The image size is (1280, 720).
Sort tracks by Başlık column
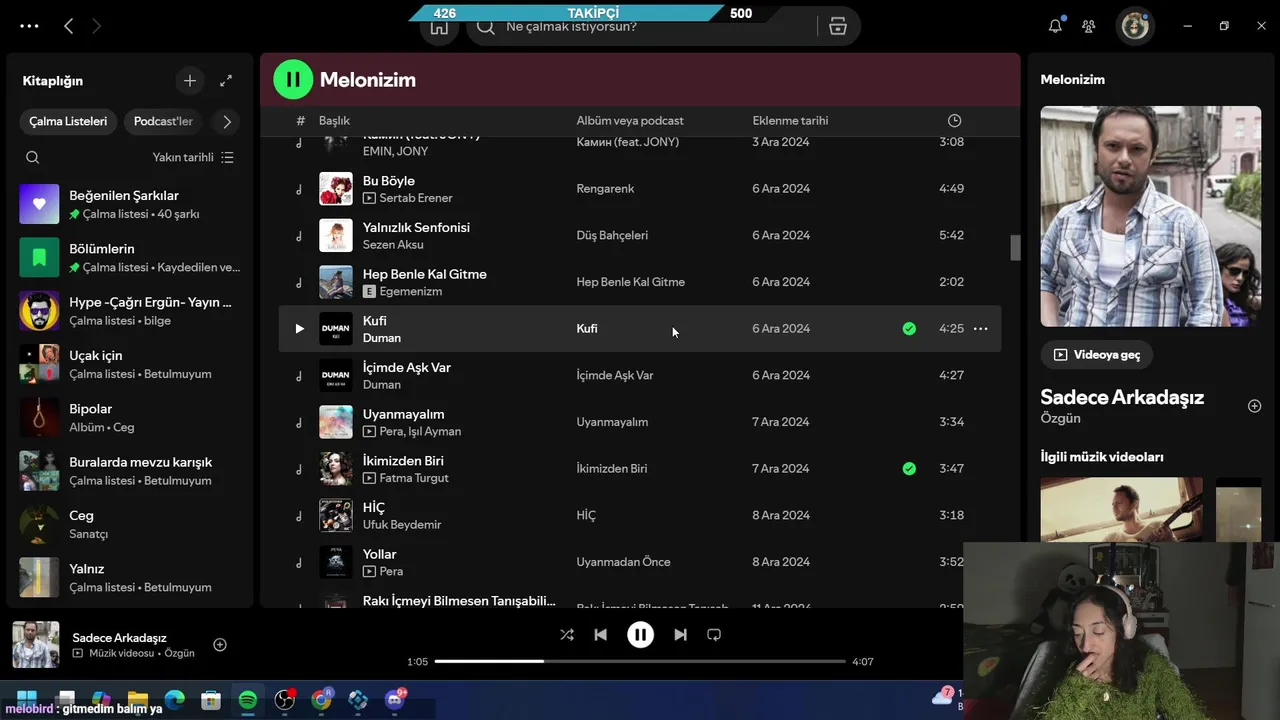[334, 120]
